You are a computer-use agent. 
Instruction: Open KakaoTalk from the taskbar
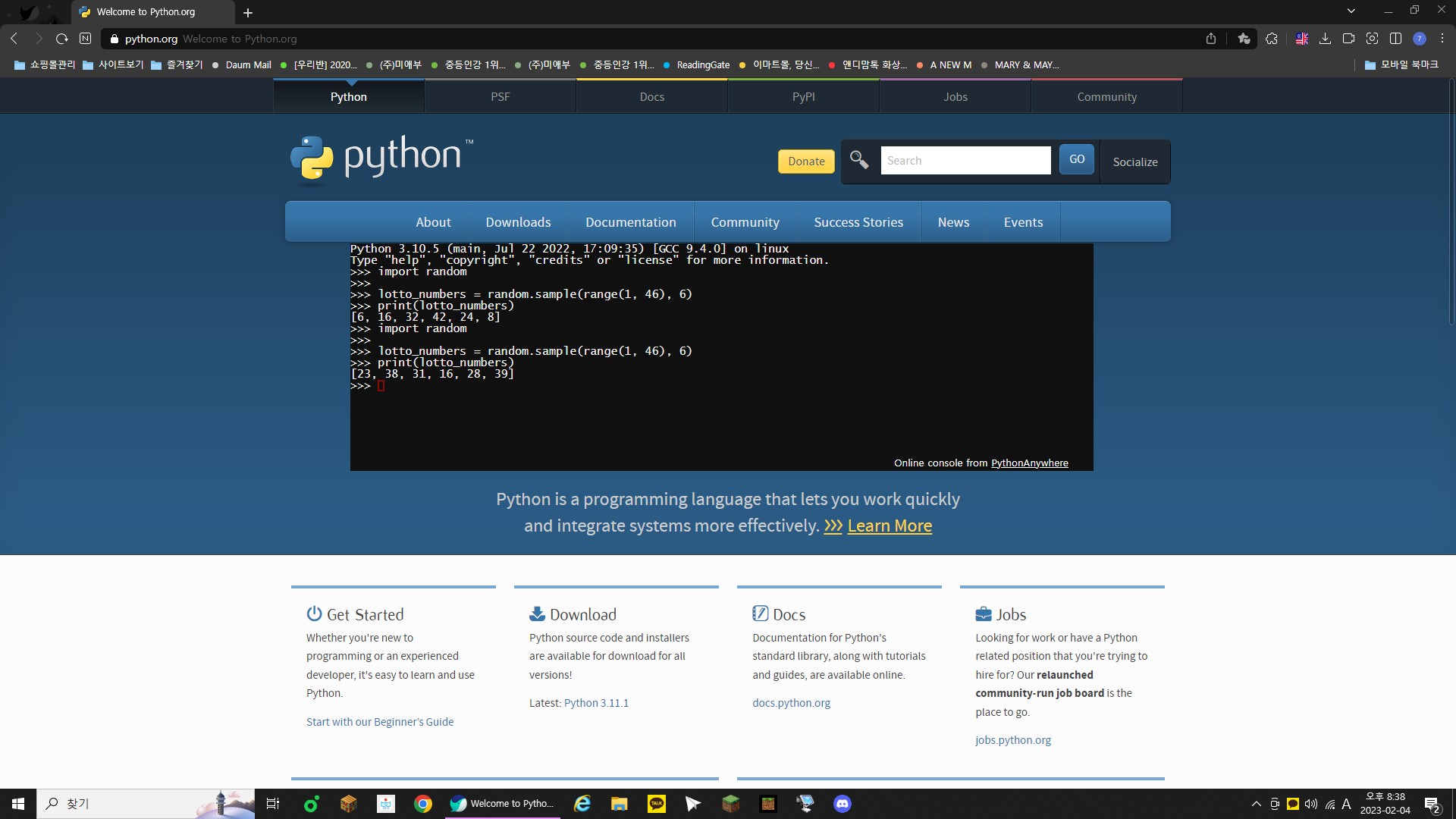[x=657, y=804]
